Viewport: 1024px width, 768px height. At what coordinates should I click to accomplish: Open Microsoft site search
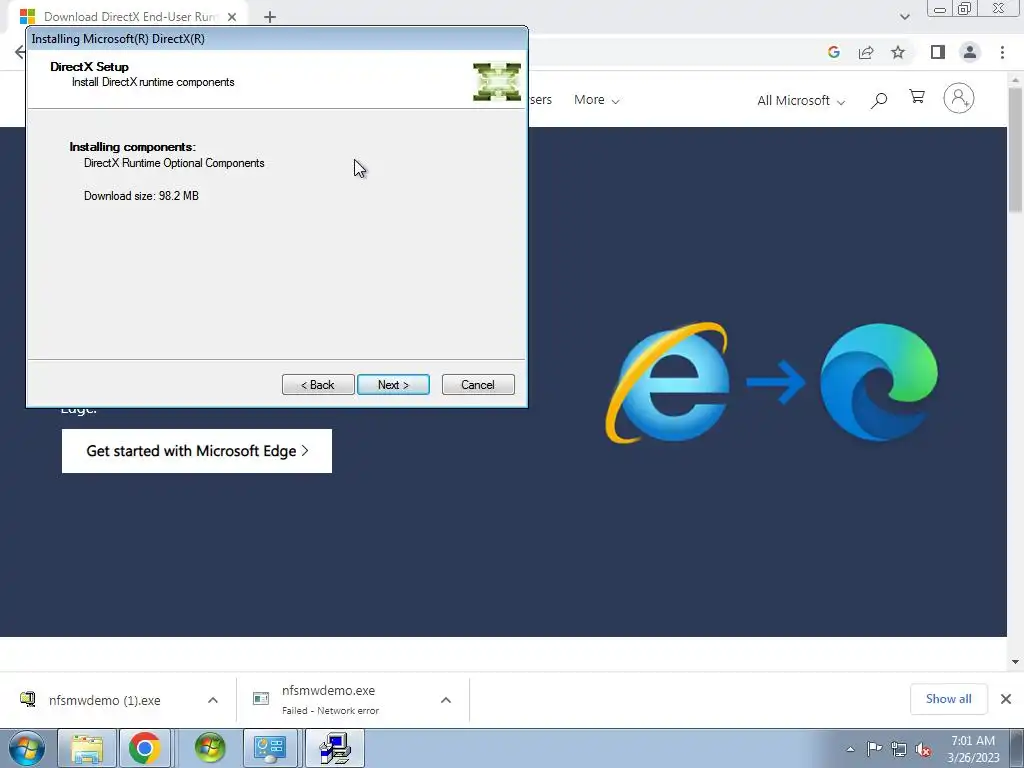(x=879, y=100)
